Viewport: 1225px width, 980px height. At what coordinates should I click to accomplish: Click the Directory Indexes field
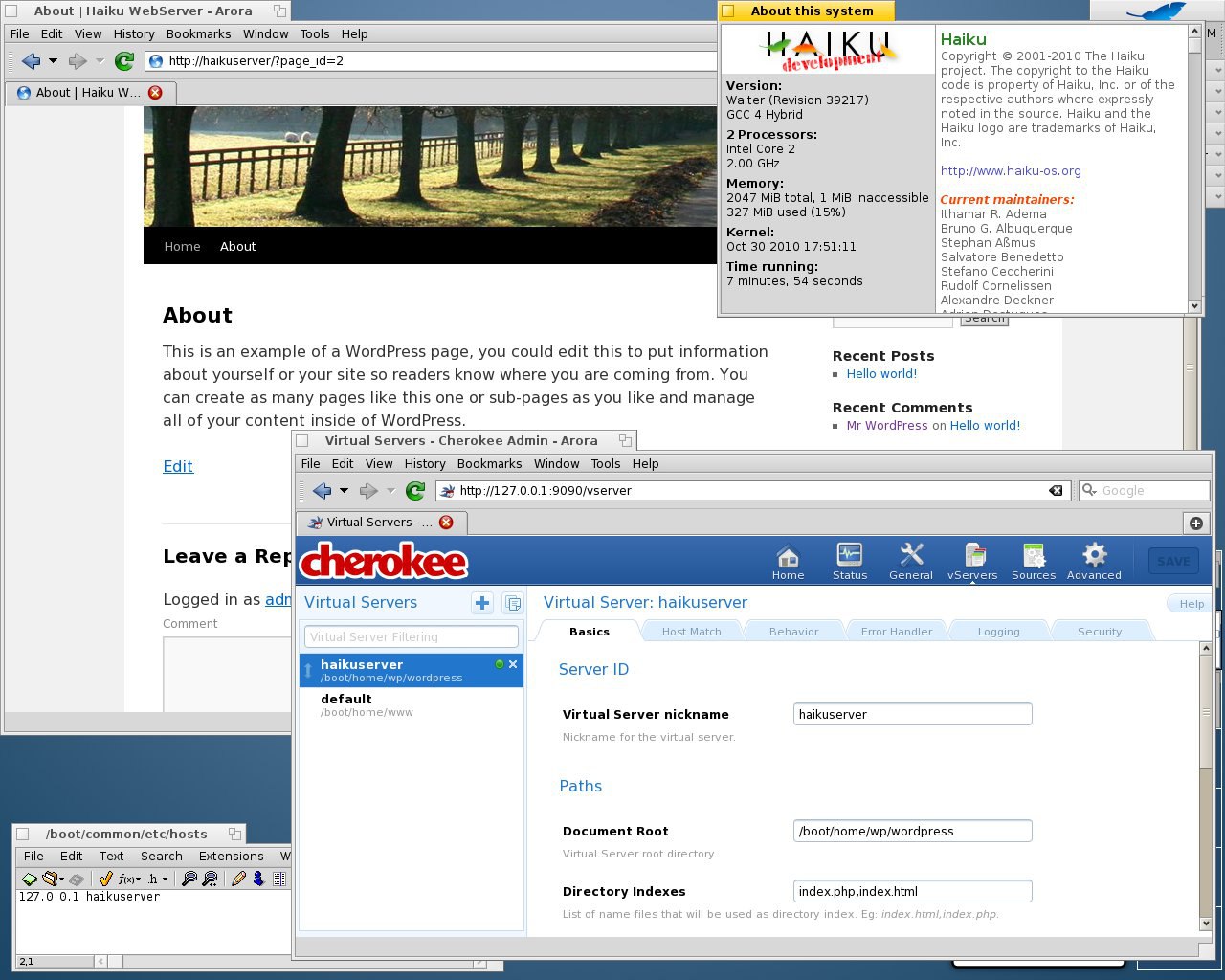(x=912, y=891)
